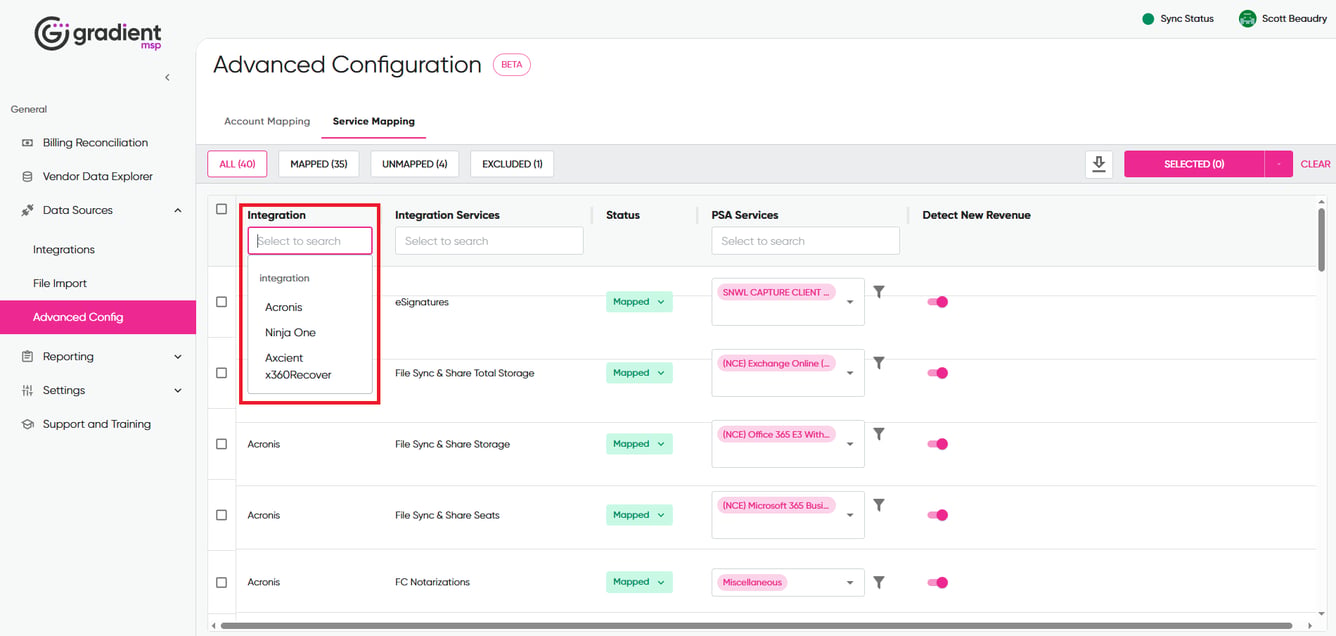Open Mapped status dropdown for File Sync & Share Storage
The width and height of the screenshot is (1336, 636).
point(639,444)
